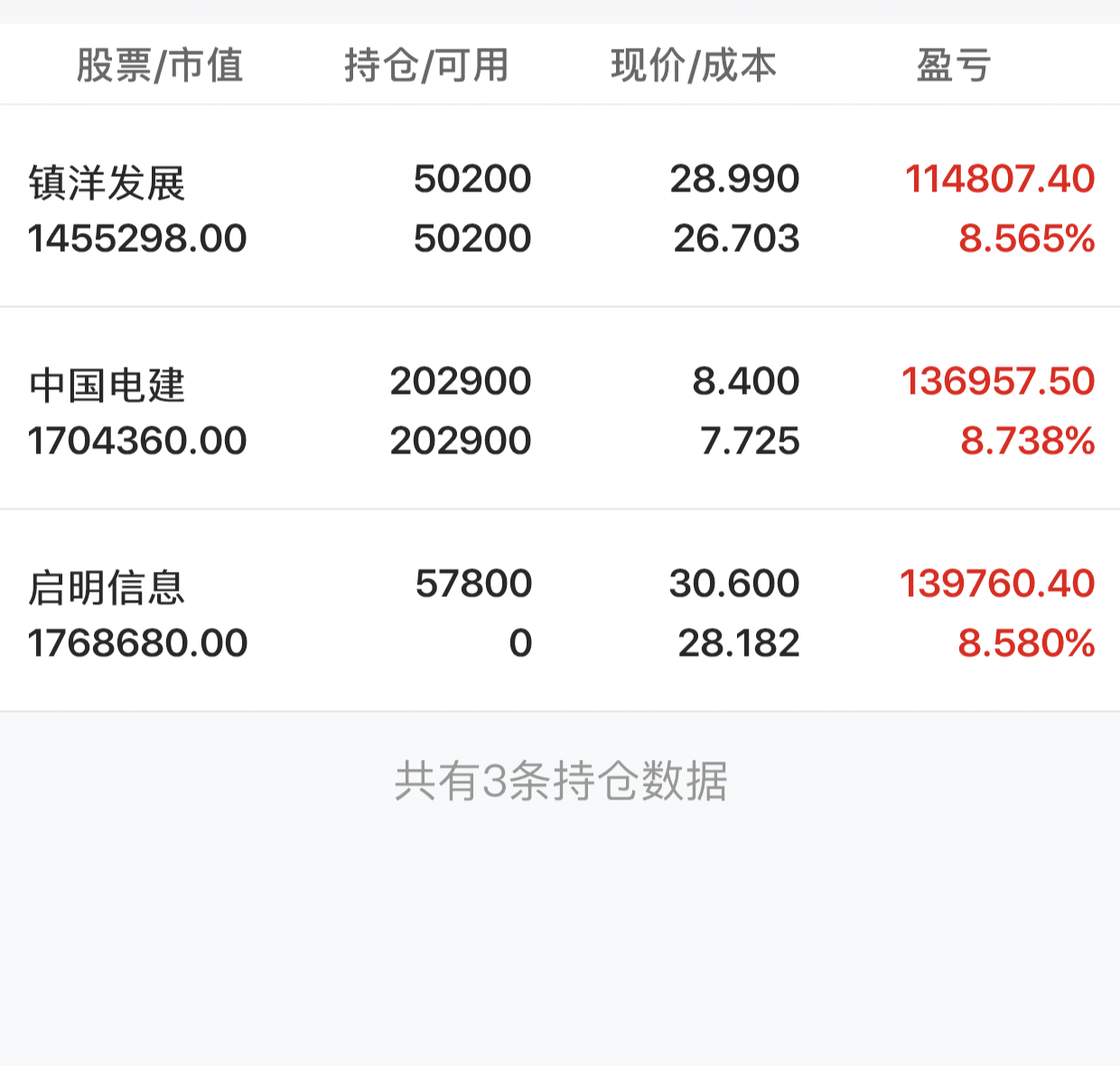Sort by 盈亏 column header
Image resolution: width=1120 pixels, height=1066 pixels.
(x=954, y=66)
